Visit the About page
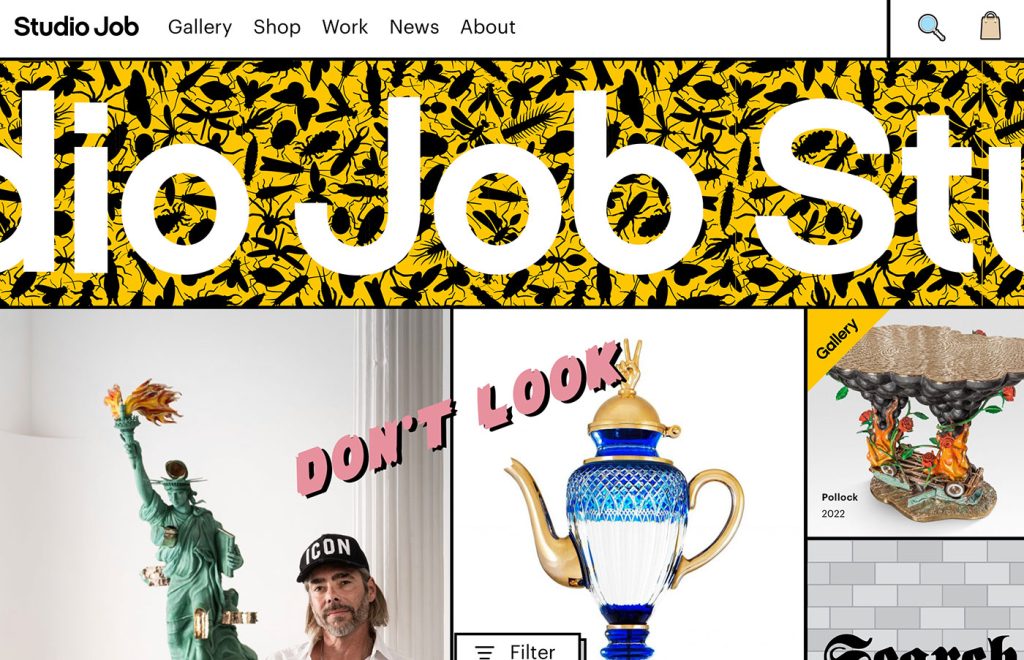Viewport: 1024px width, 660px height. tap(488, 27)
